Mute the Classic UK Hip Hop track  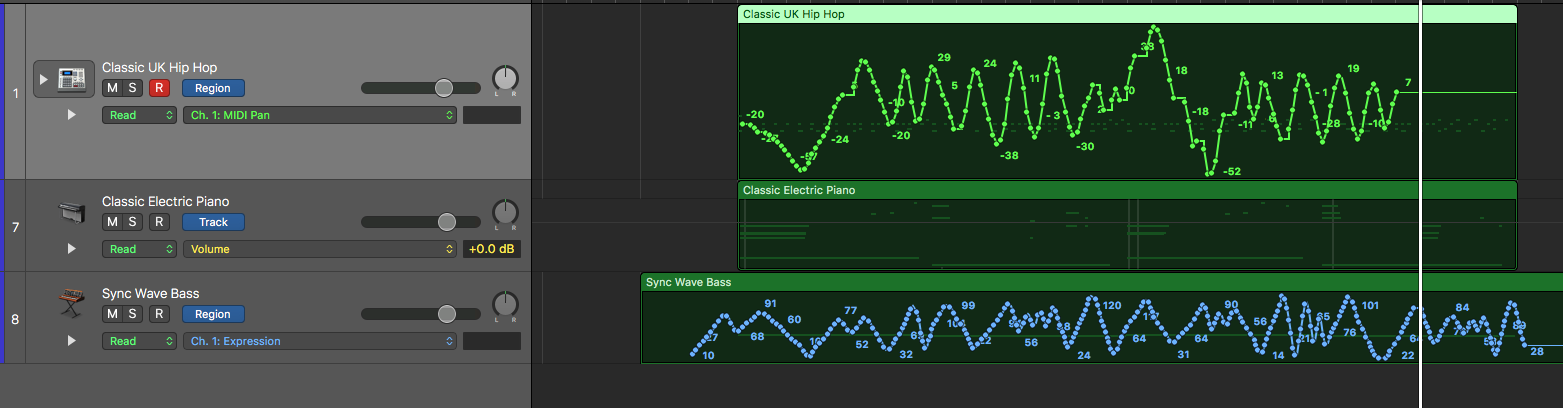point(112,88)
